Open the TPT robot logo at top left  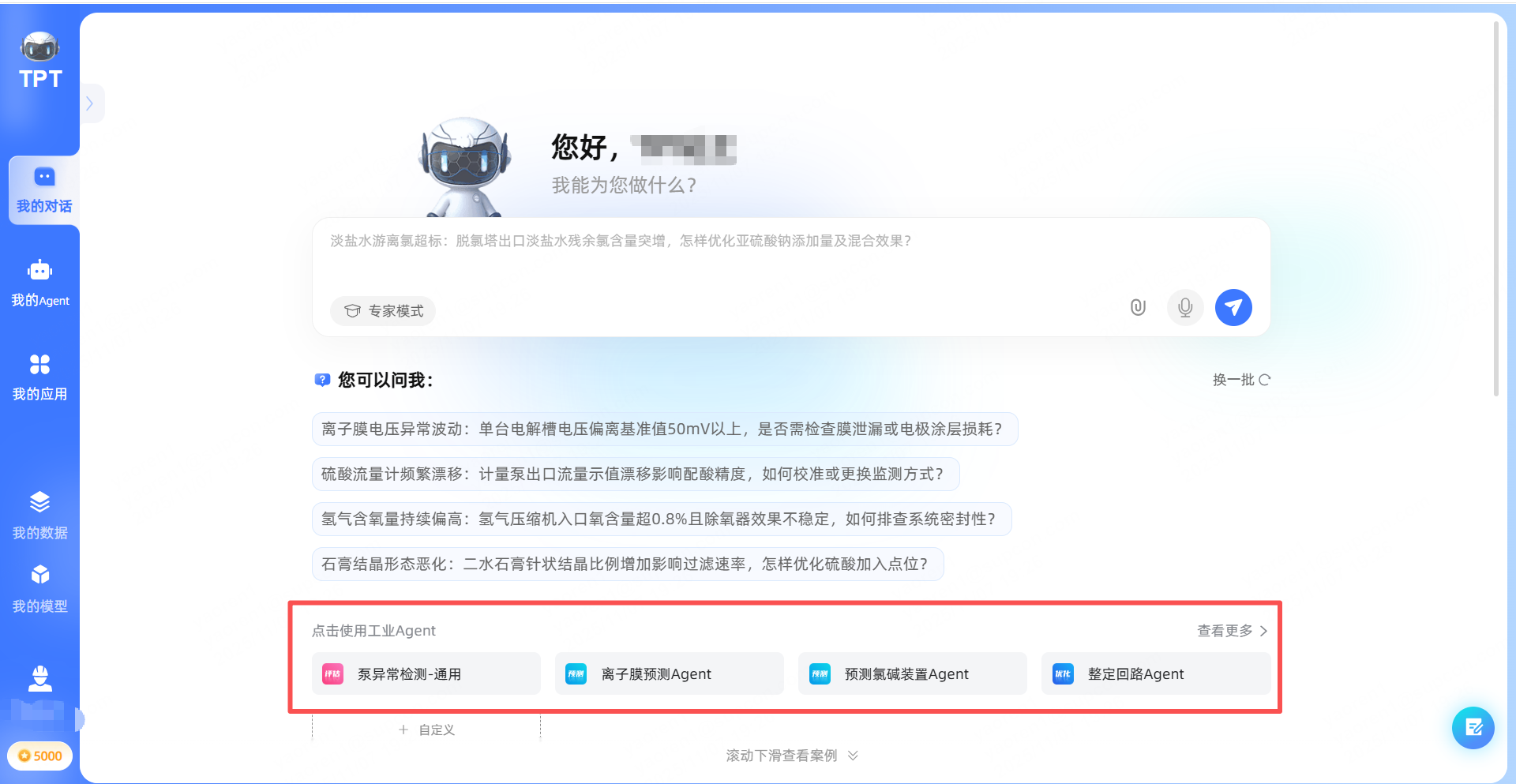39,47
